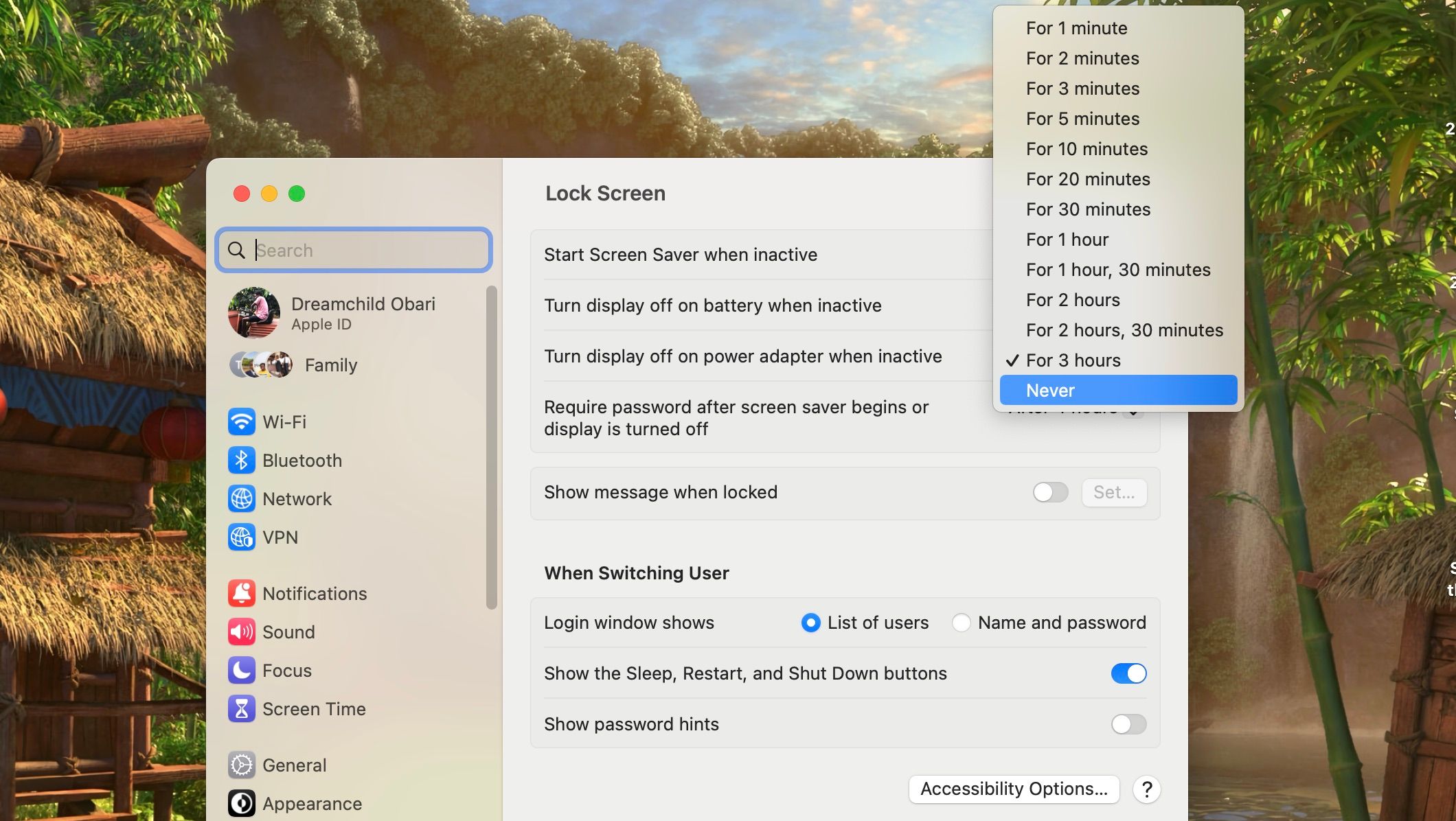Select For 10 minutes menu option
1456x821 pixels.
(1087, 149)
